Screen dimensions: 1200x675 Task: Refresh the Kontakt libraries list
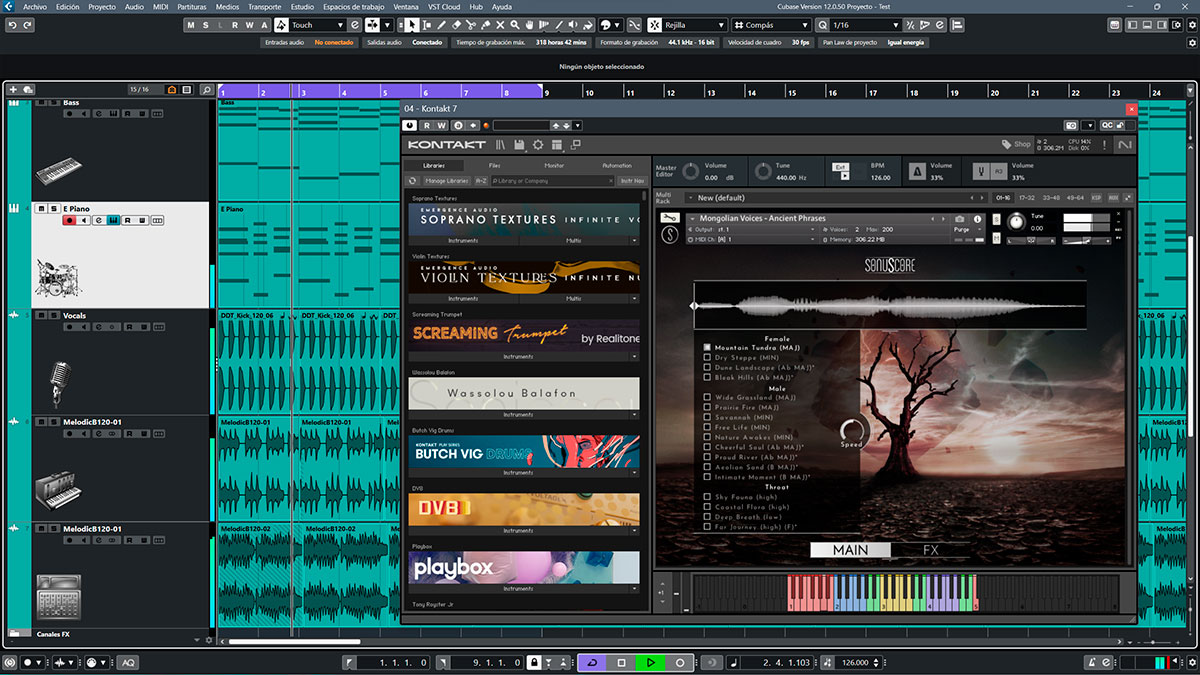(x=412, y=181)
